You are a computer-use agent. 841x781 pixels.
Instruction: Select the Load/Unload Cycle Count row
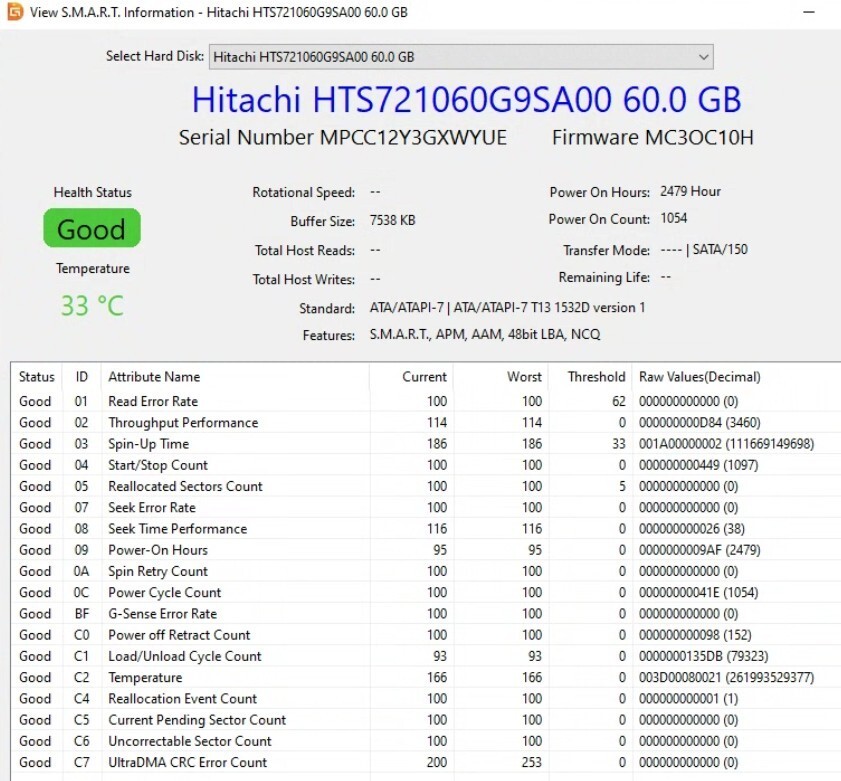coord(426,656)
